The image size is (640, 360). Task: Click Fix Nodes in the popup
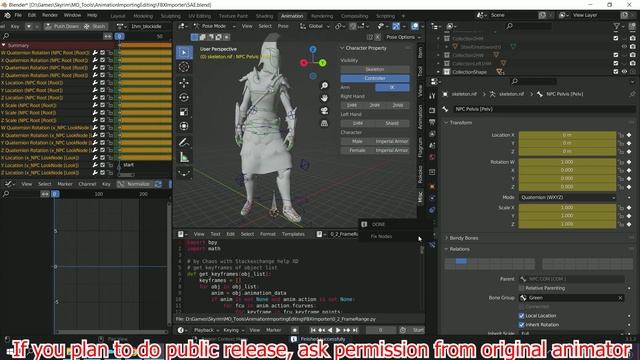tap(381, 236)
